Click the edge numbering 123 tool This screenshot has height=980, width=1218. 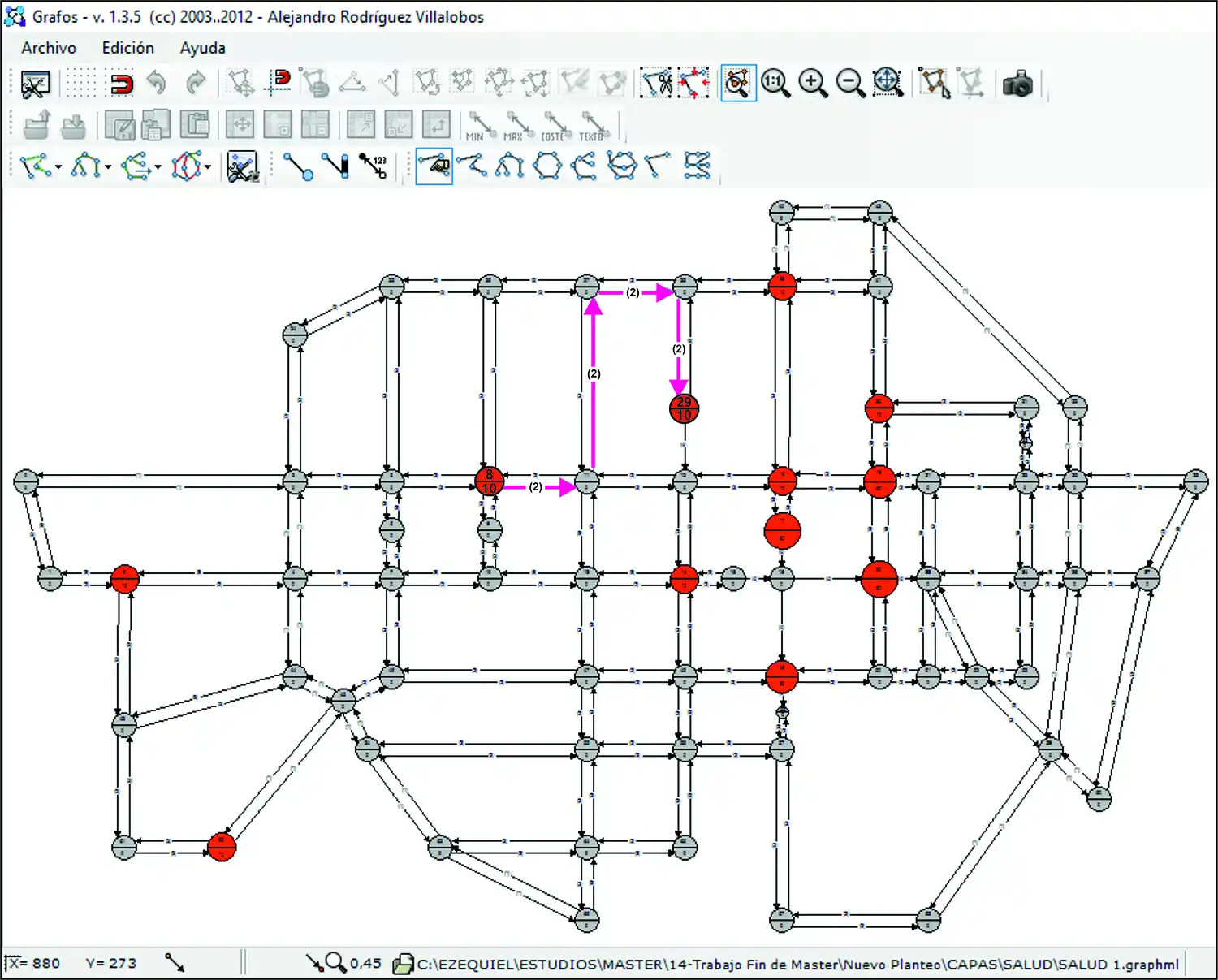coord(374,166)
